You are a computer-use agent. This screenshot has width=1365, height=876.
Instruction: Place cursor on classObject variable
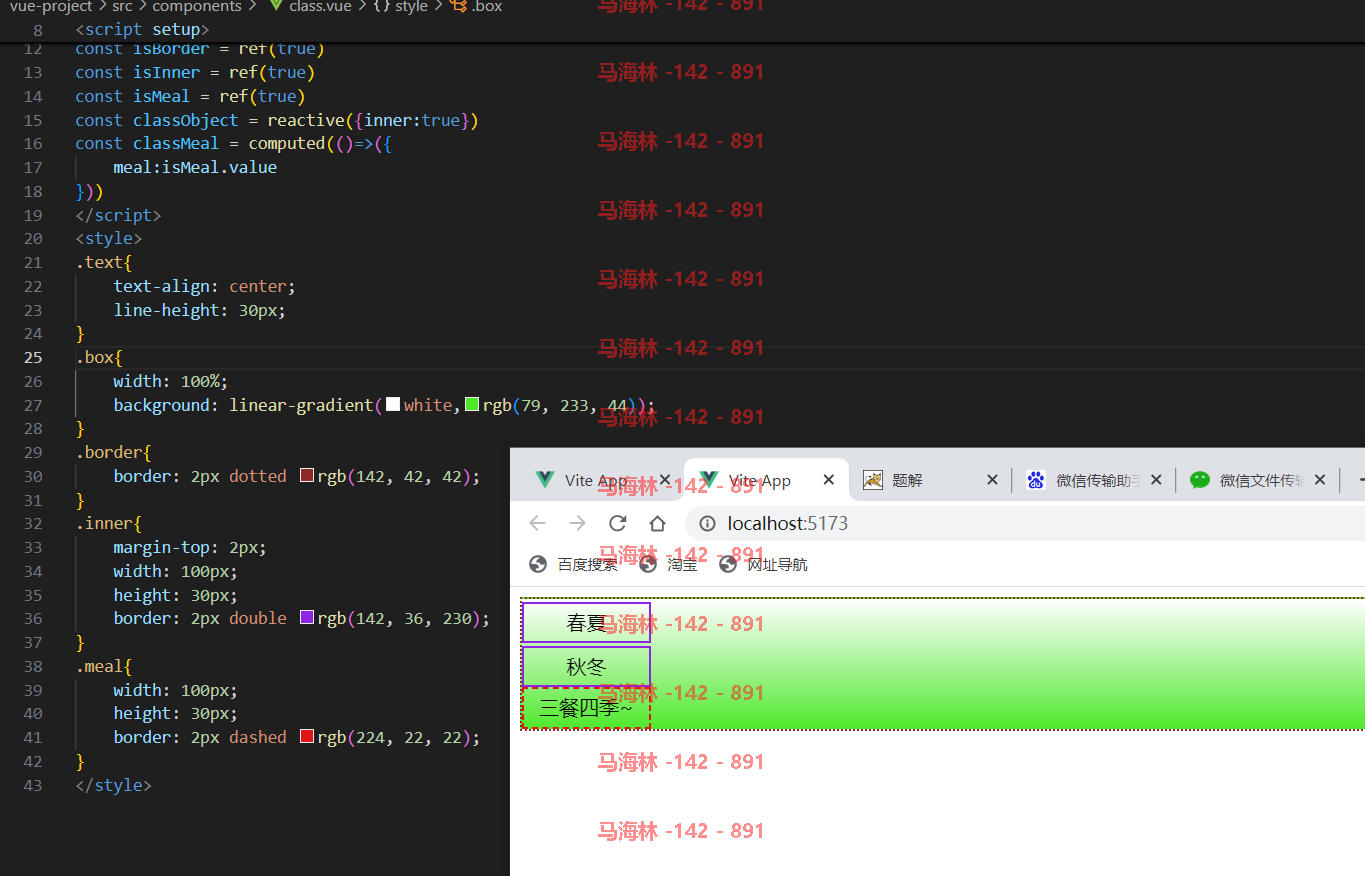click(186, 120)
